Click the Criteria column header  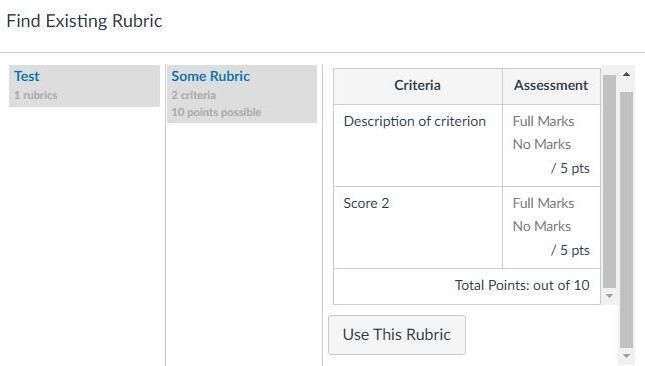pos(418,86)
